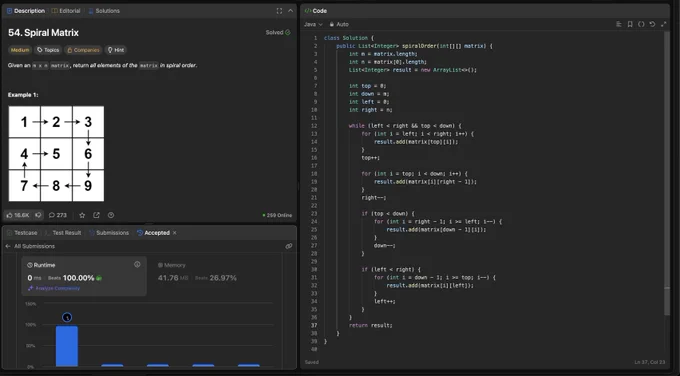This screenshot has width=680, height=376.
Task: Expand the Topics tag
Action: (x=48, y=50)
